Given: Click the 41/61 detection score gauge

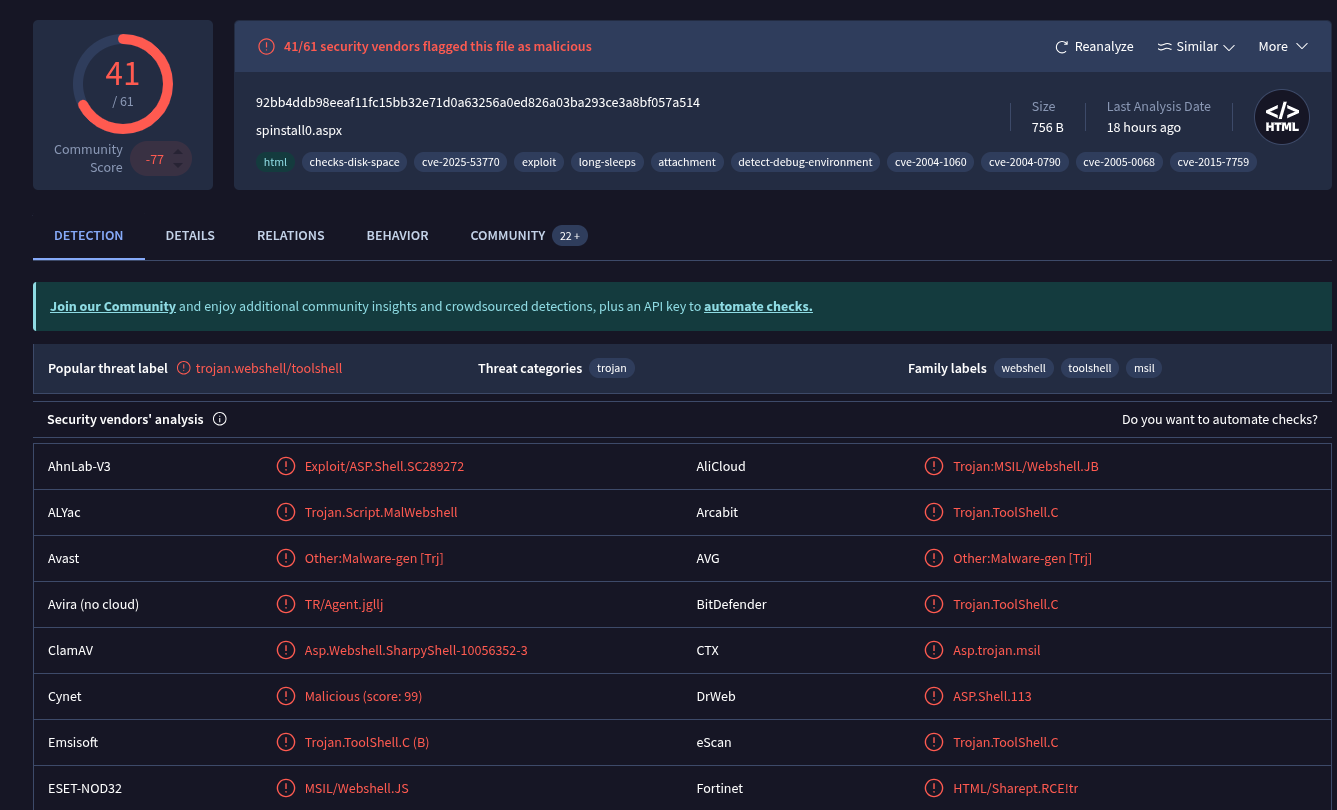Looking at the screenshot, I should coord(123,84).
